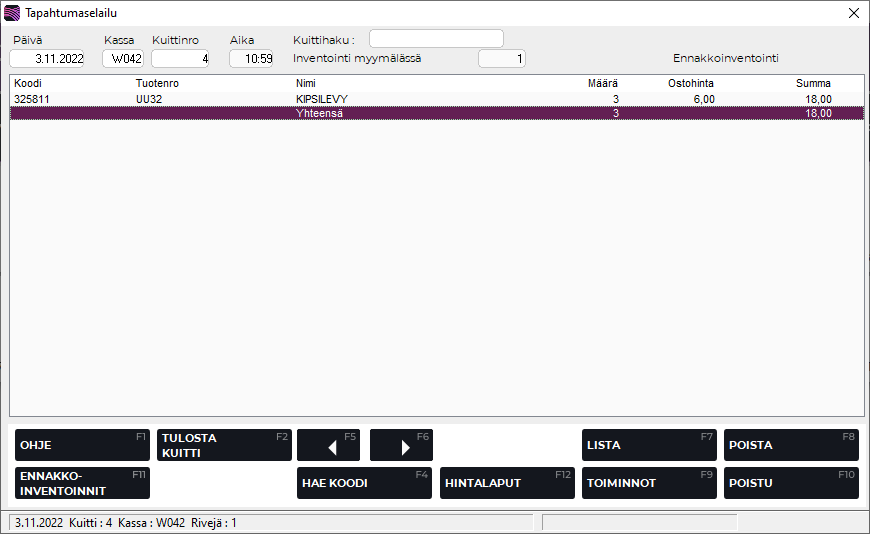Click the right arrow F6 button
This screenshot has height=534, width=870.
click(401, 445)
